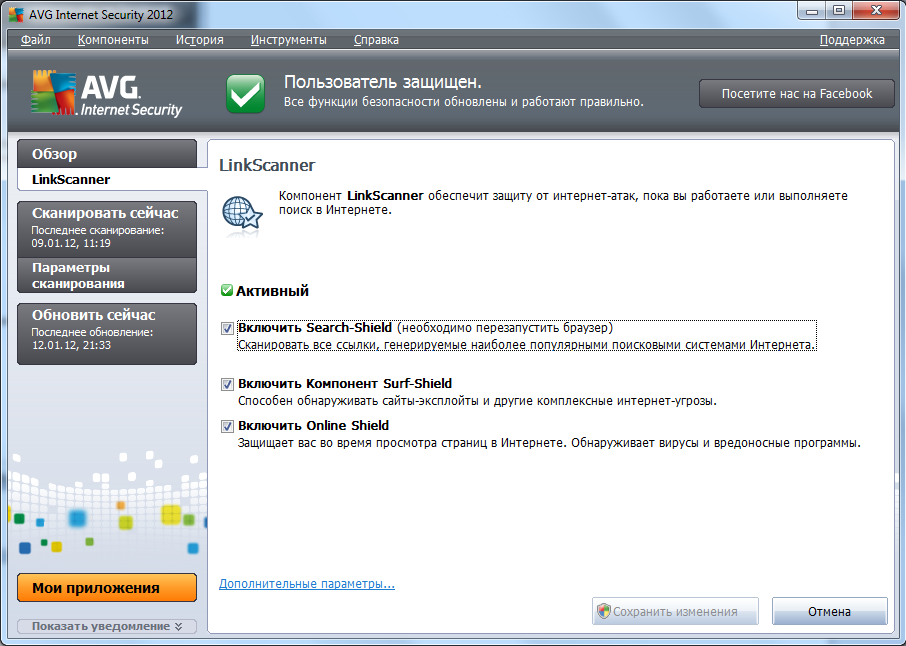The height and width of the screenshot is (646, 906).
Task: Click the shield icon on Сохранить изменения
Action: click(604, 611)
